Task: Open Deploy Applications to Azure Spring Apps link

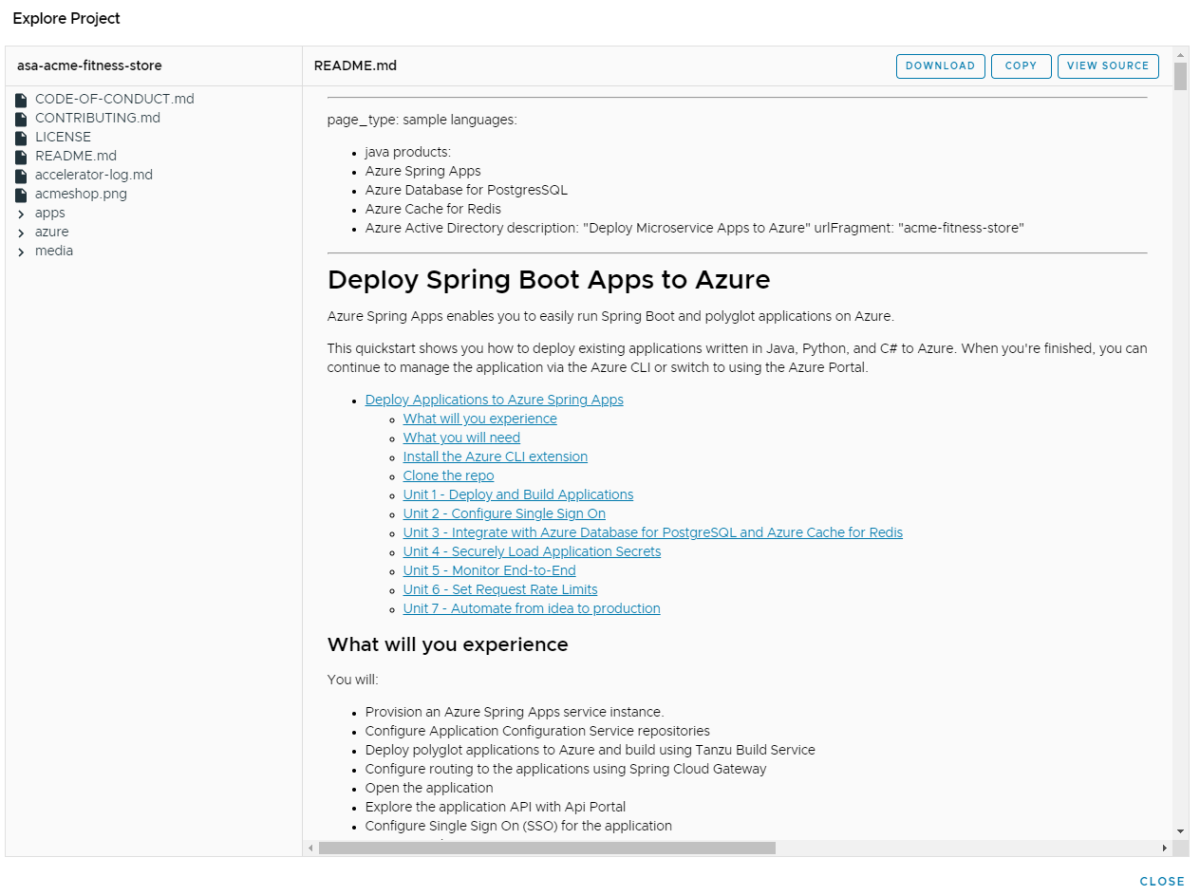Action: coord(494,400)
